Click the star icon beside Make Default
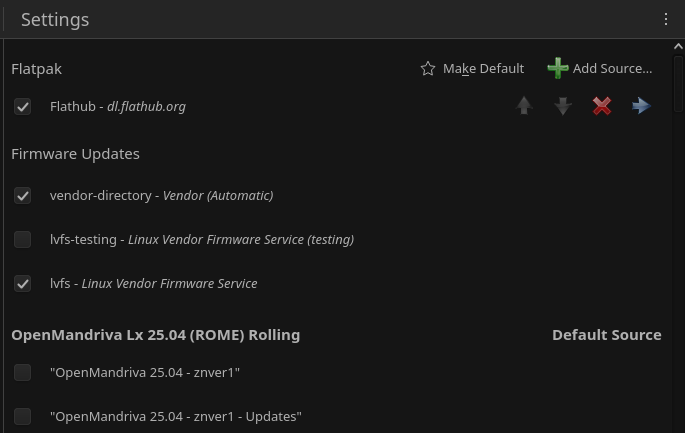Screen dimensions: 685x433 pyautogui.click(x=428, y=69)
